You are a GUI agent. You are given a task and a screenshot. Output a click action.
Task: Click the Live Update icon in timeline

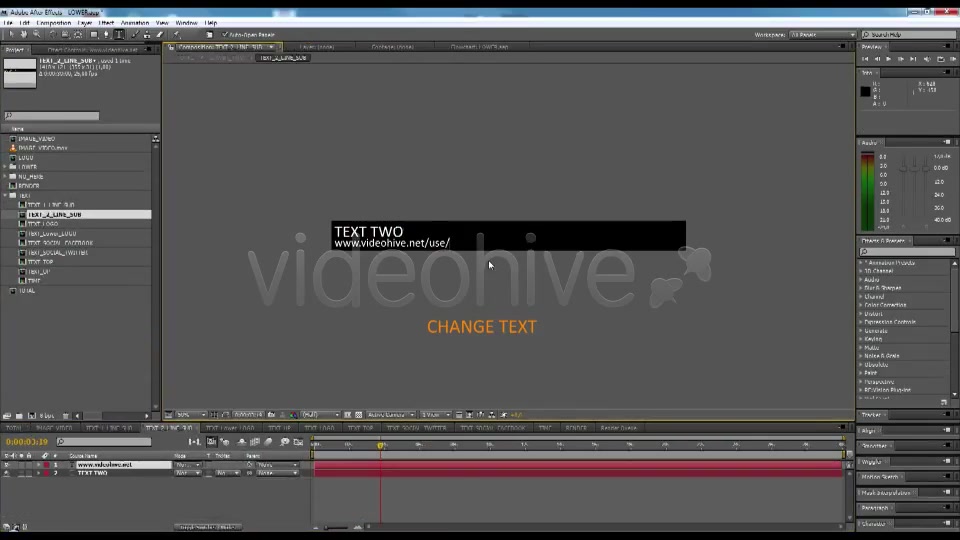click(211, 442)
